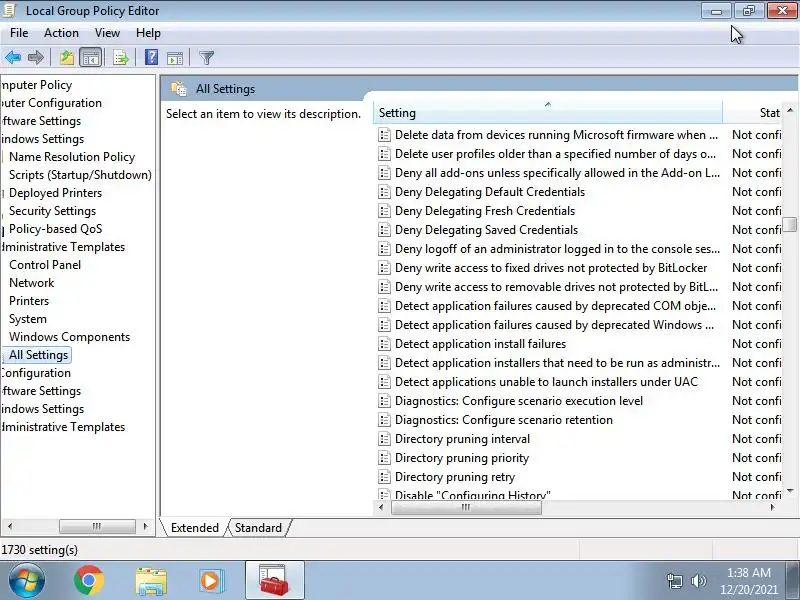Select Deployed Printers in the tree
Viewport: 800px width, 600px height.
tap(55, 193)
